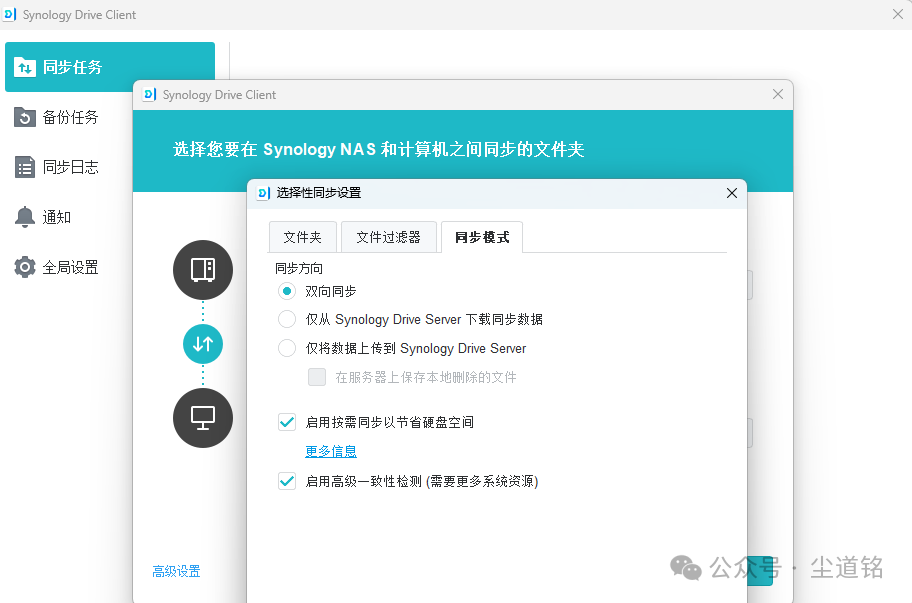
Task: Click the two-way sync arrows icon
Action: 203,344
